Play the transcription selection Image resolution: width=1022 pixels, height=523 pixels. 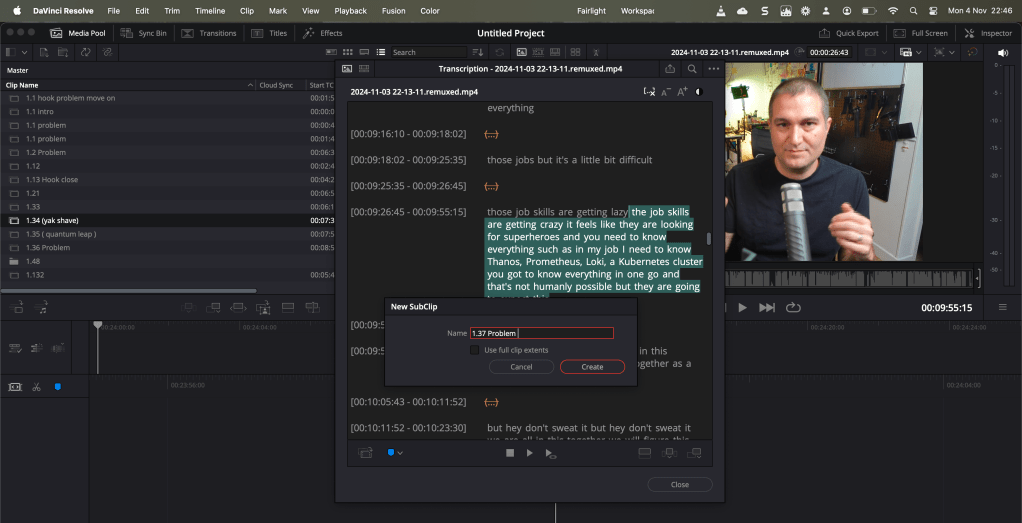point(530,453)
